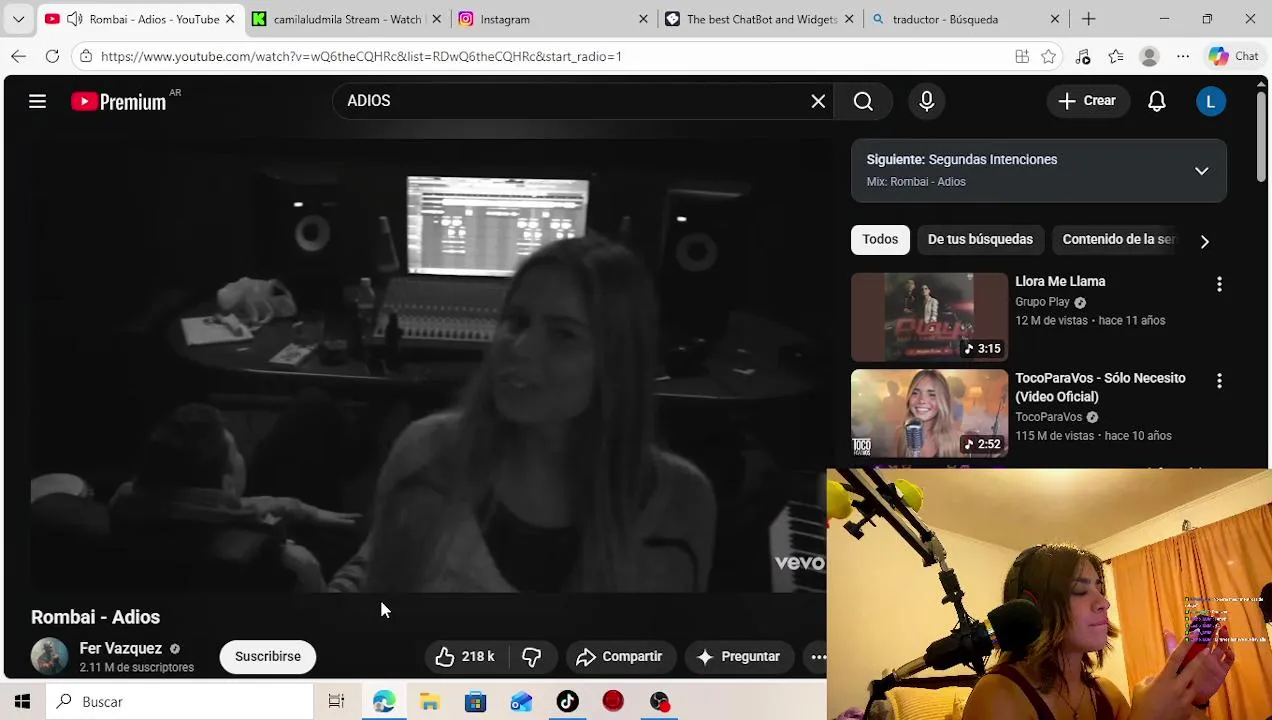
Task: Open Microsoft Store on the taskbar
Action: [476, 702]
